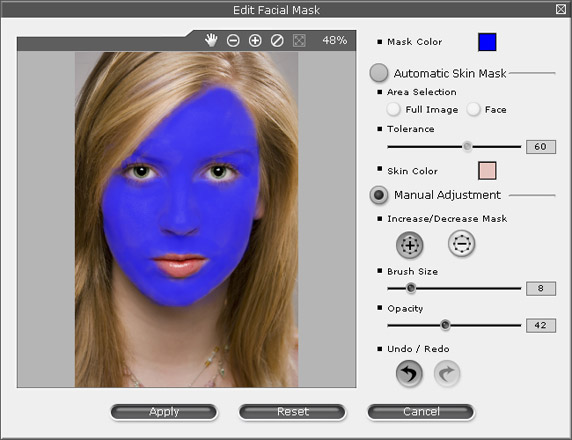The width and height of the screenshot is (572, 440).
Task: Click the Mask Color label
Action: 414,42
